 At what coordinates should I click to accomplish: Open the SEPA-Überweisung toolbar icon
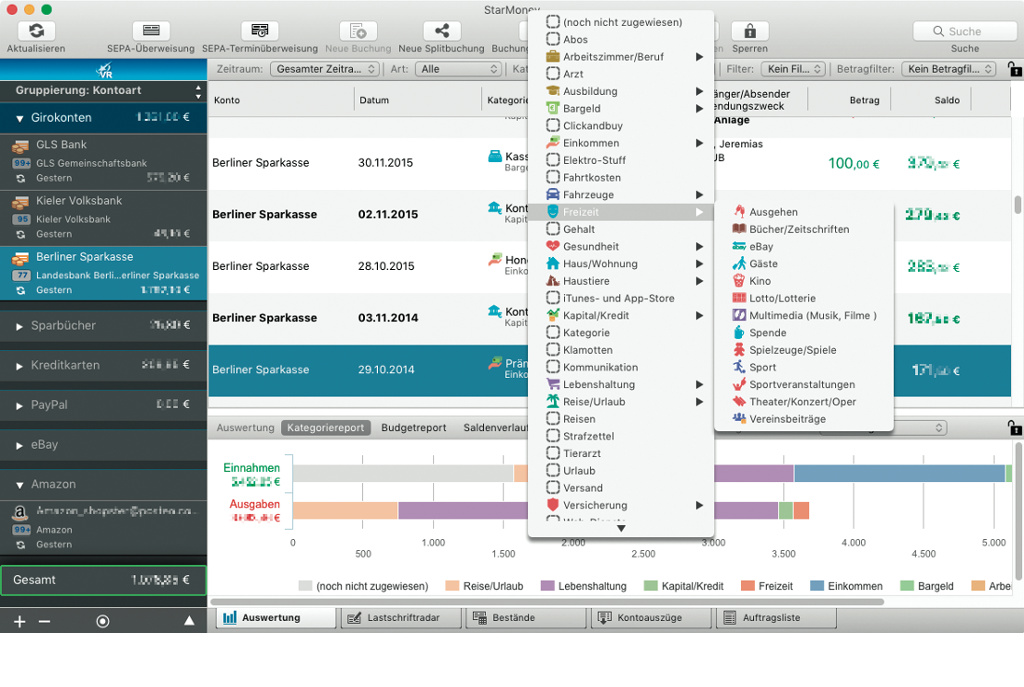pos(151,31)
